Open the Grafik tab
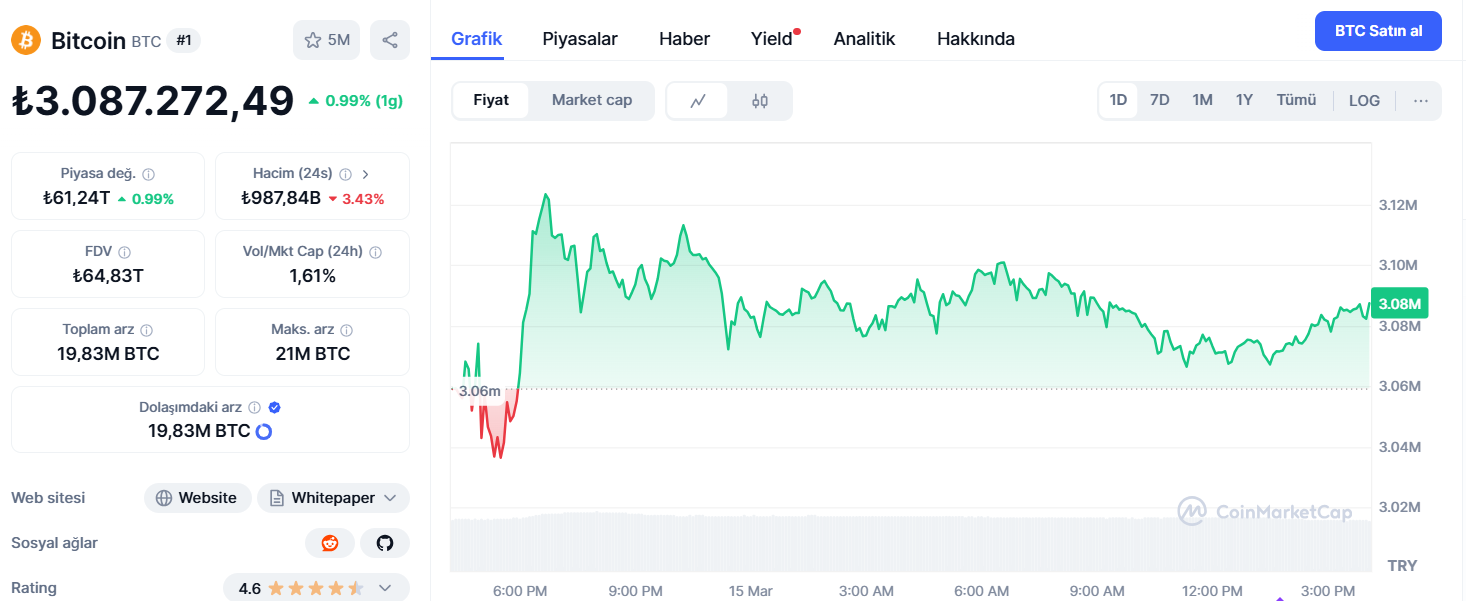The image size is (1466, 601). point(477,39)
